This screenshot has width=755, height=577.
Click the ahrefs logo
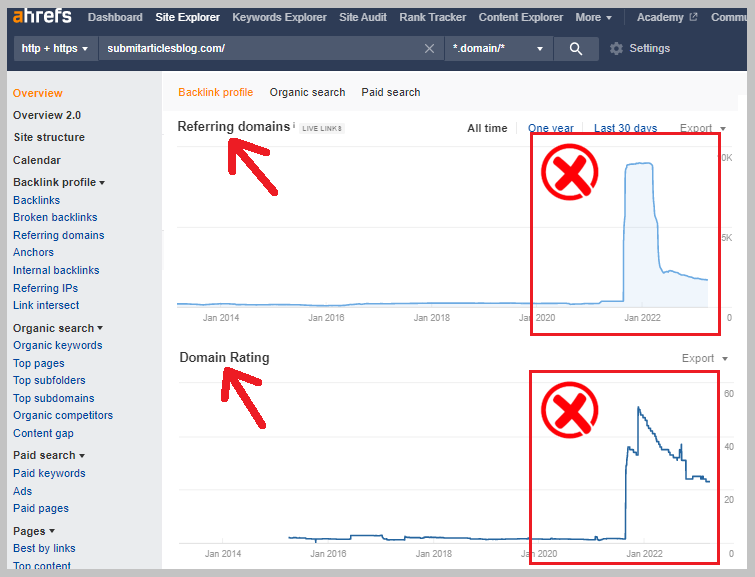click(x=42, y=16)
